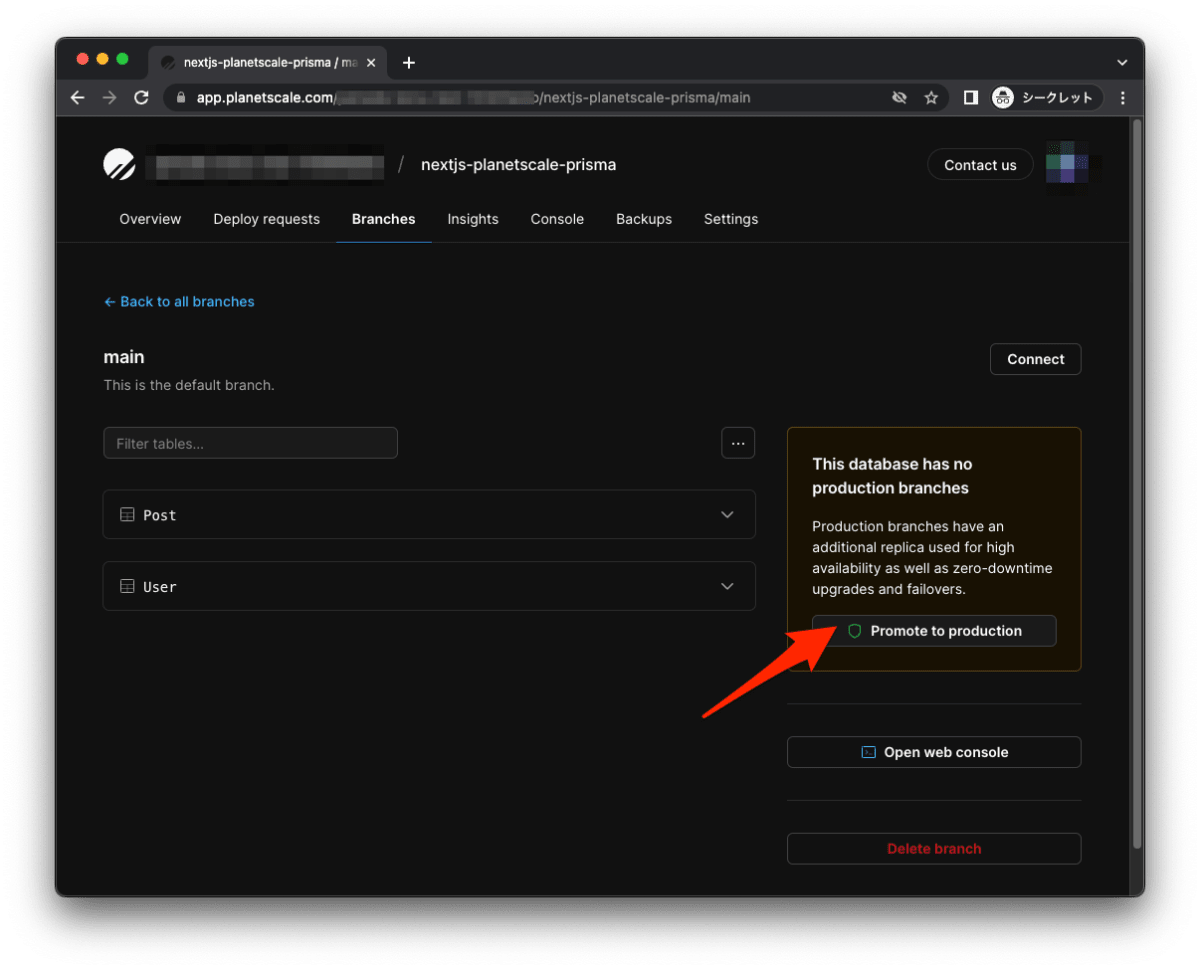Go to the Overview tab
This screenshot has width=1200, height=970.
pyautogui.click(x=150, y=219)
